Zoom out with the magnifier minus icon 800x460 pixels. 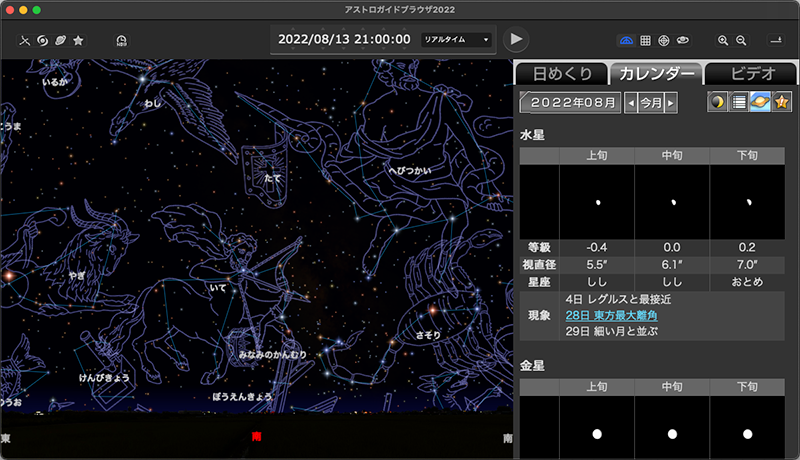click(x=741, y=40)
